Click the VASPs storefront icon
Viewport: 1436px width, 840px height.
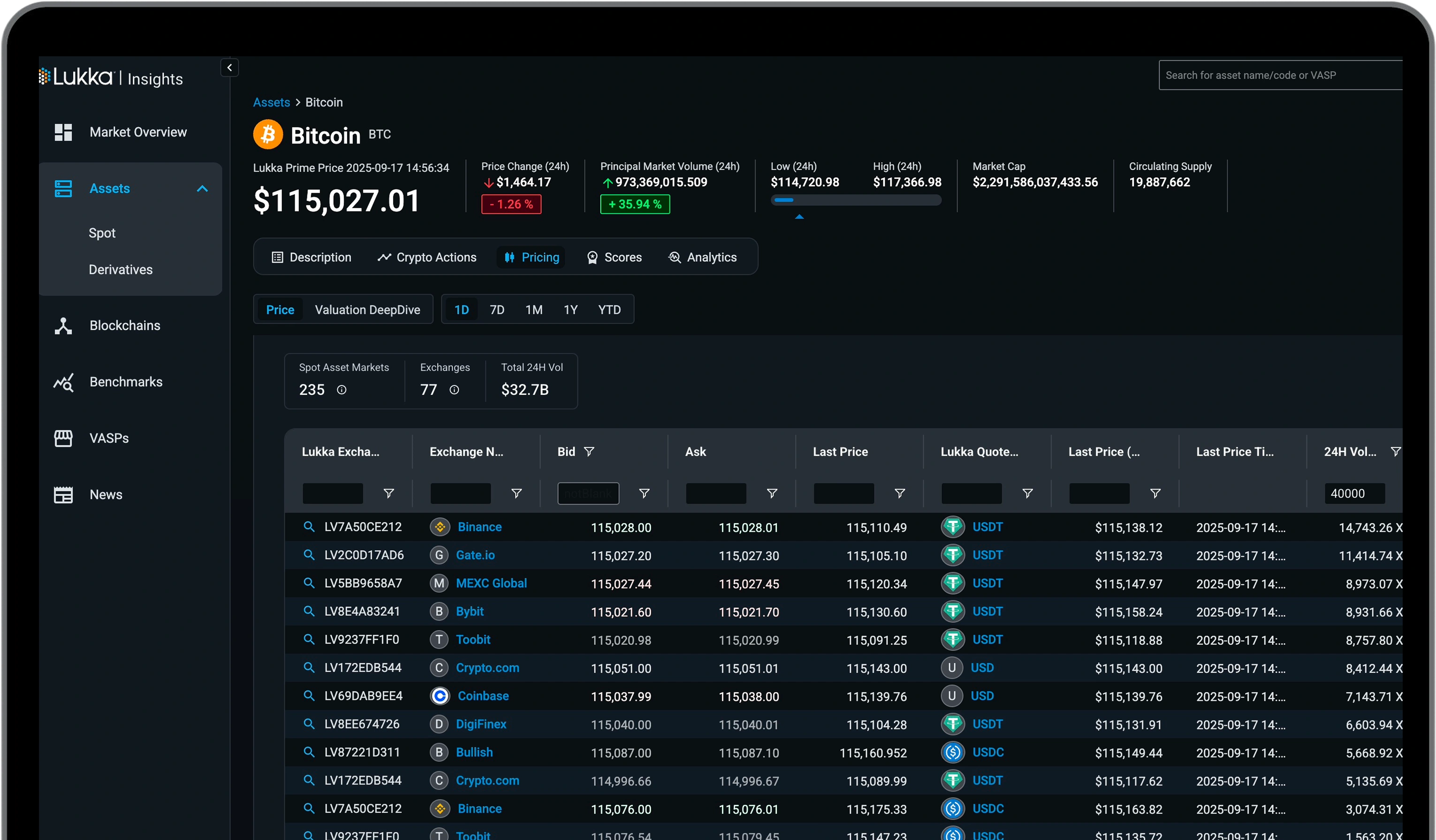tap(63, 438)
